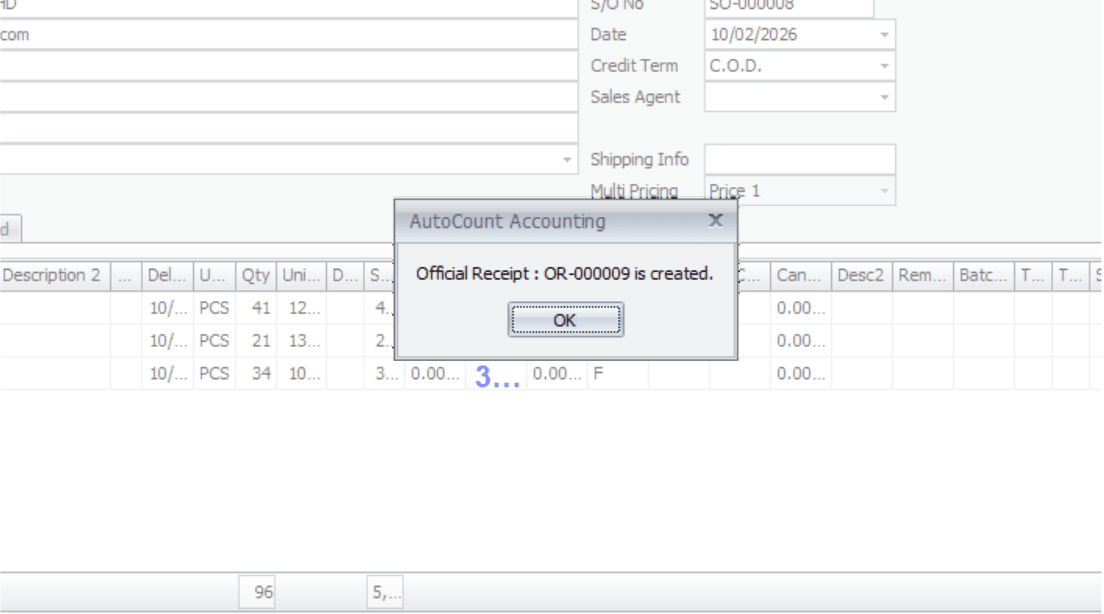Click the Shipping Info input field
Image resolution: width=1104 pixels, height=614 pixels.
[799, 159]
